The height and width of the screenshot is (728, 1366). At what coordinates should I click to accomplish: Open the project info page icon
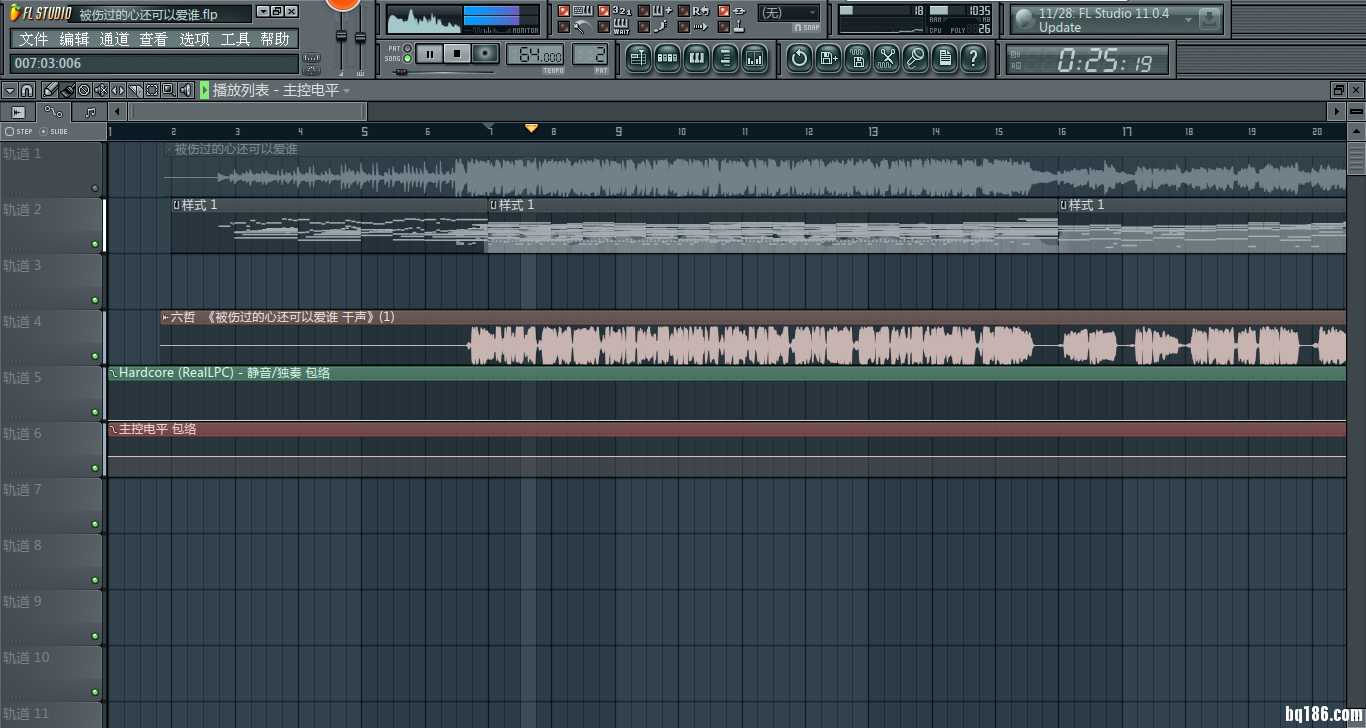[x=944, y=58]
